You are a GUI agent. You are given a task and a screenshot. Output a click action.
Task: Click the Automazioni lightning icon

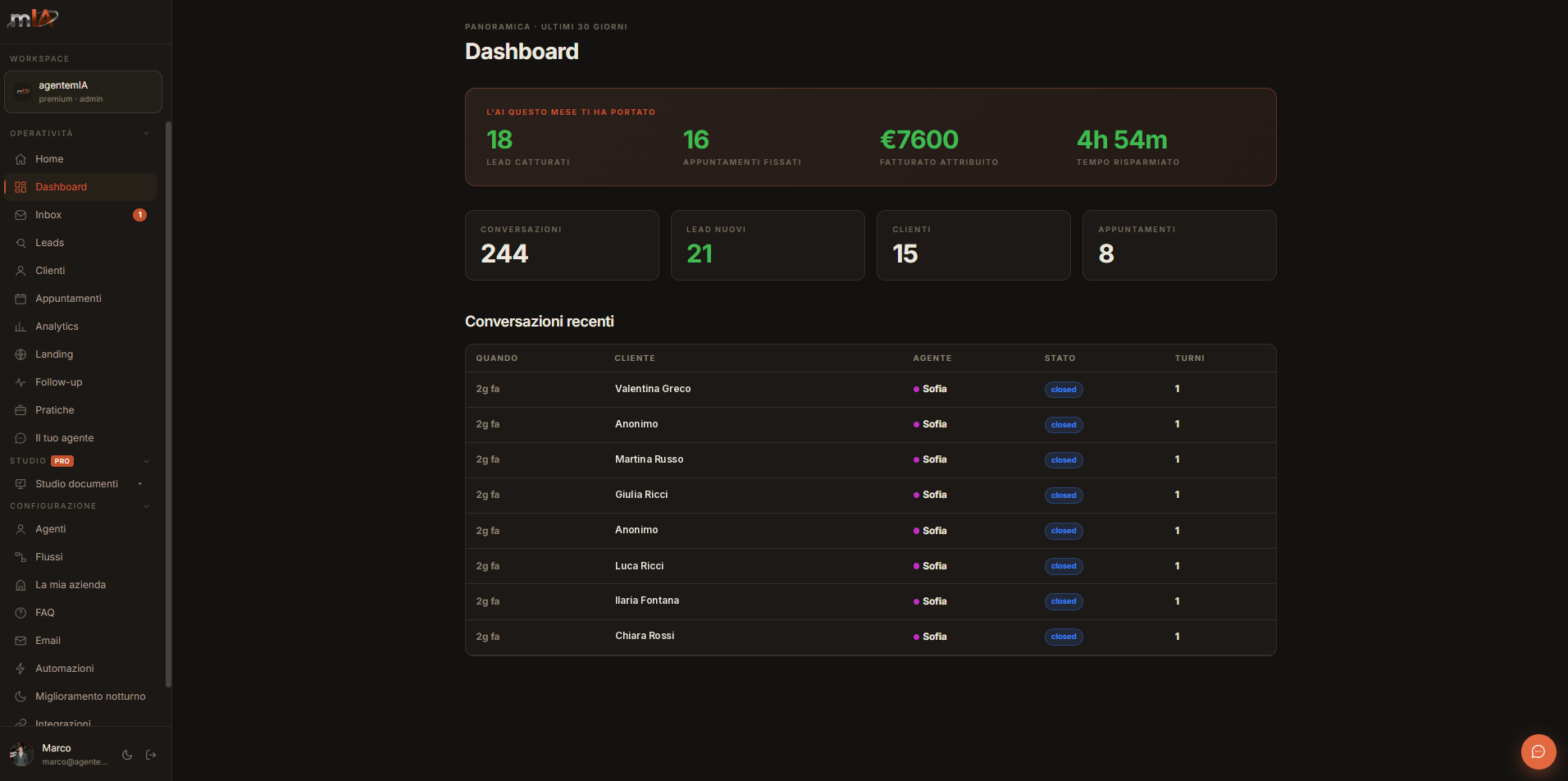click(x=21, y=669)
